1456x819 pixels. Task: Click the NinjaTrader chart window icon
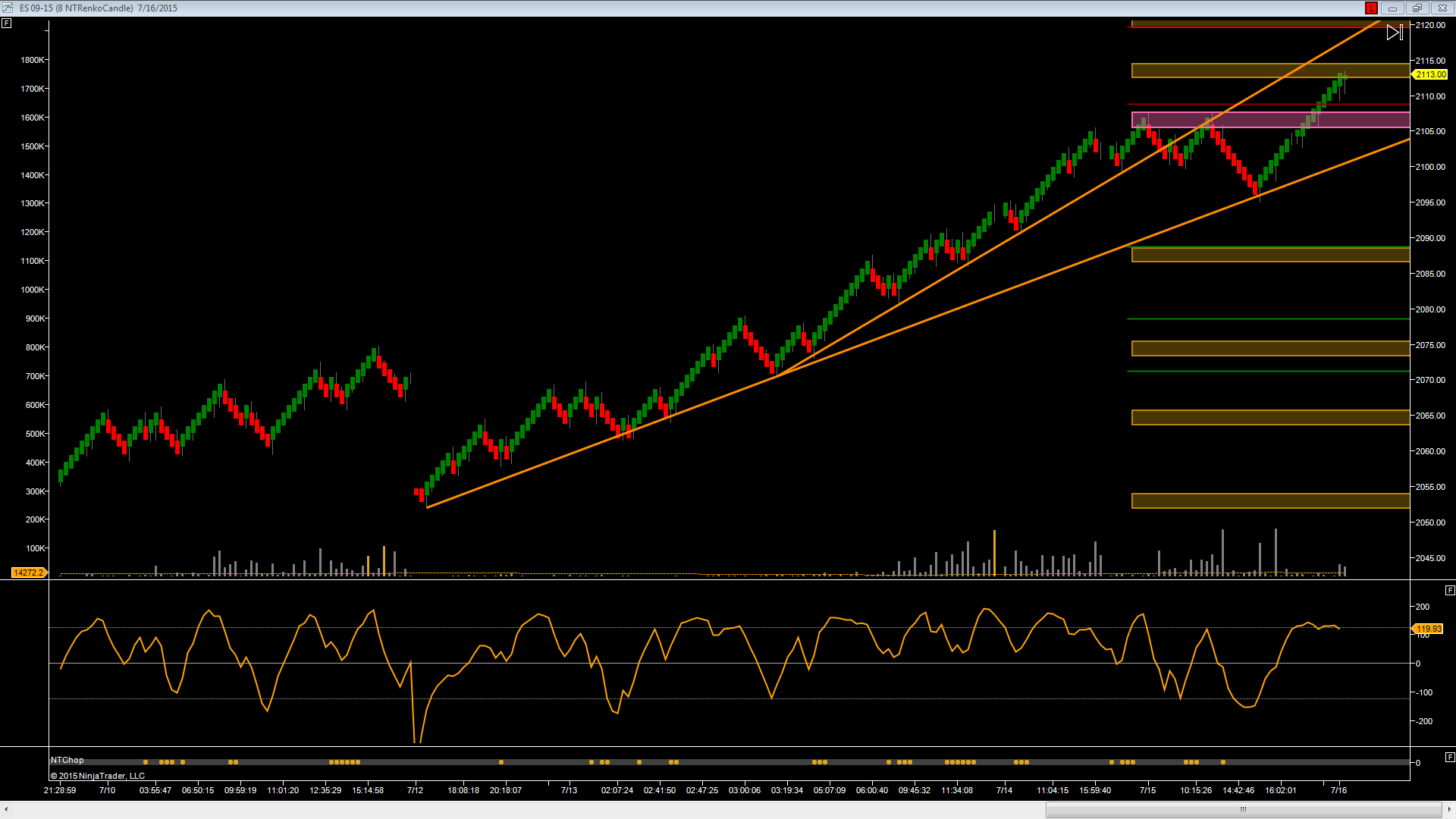pos(8,8)
